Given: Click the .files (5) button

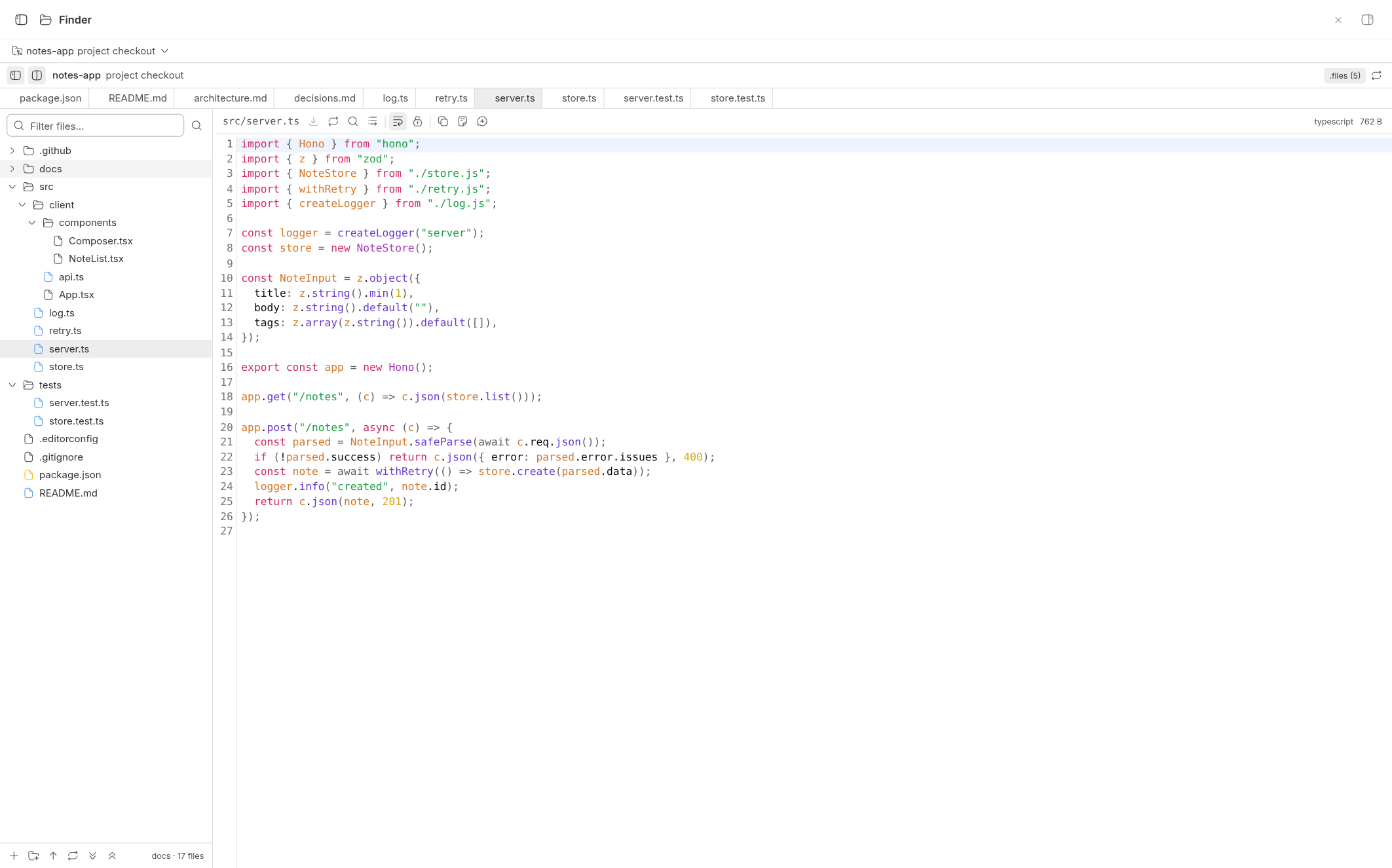Looking at the screenshot, I should [1344, 75].
